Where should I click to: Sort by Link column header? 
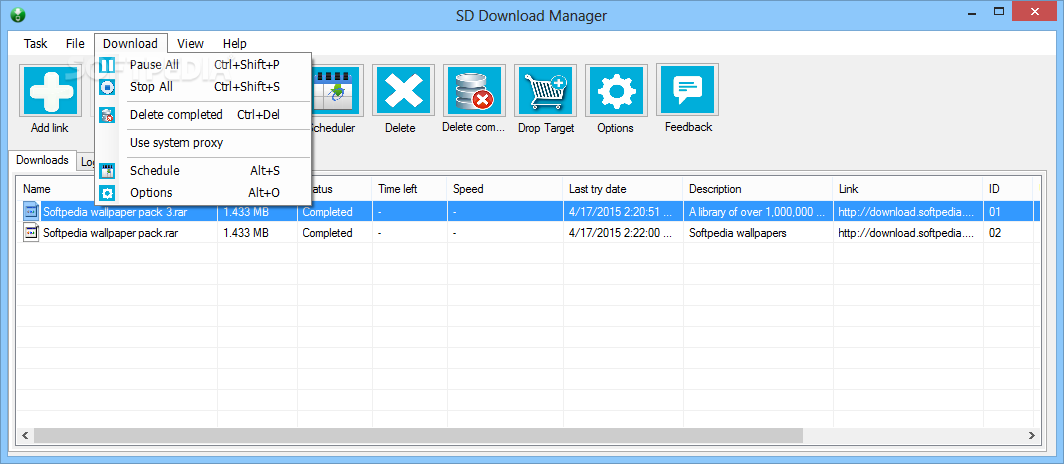[908, 189]
